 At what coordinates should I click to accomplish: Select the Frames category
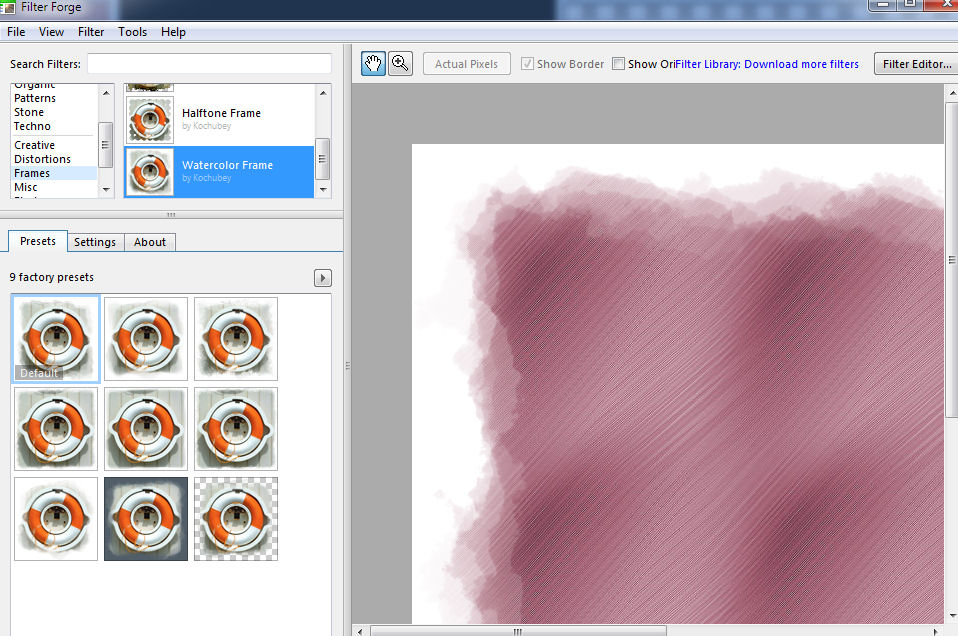(x=32, y=173)
